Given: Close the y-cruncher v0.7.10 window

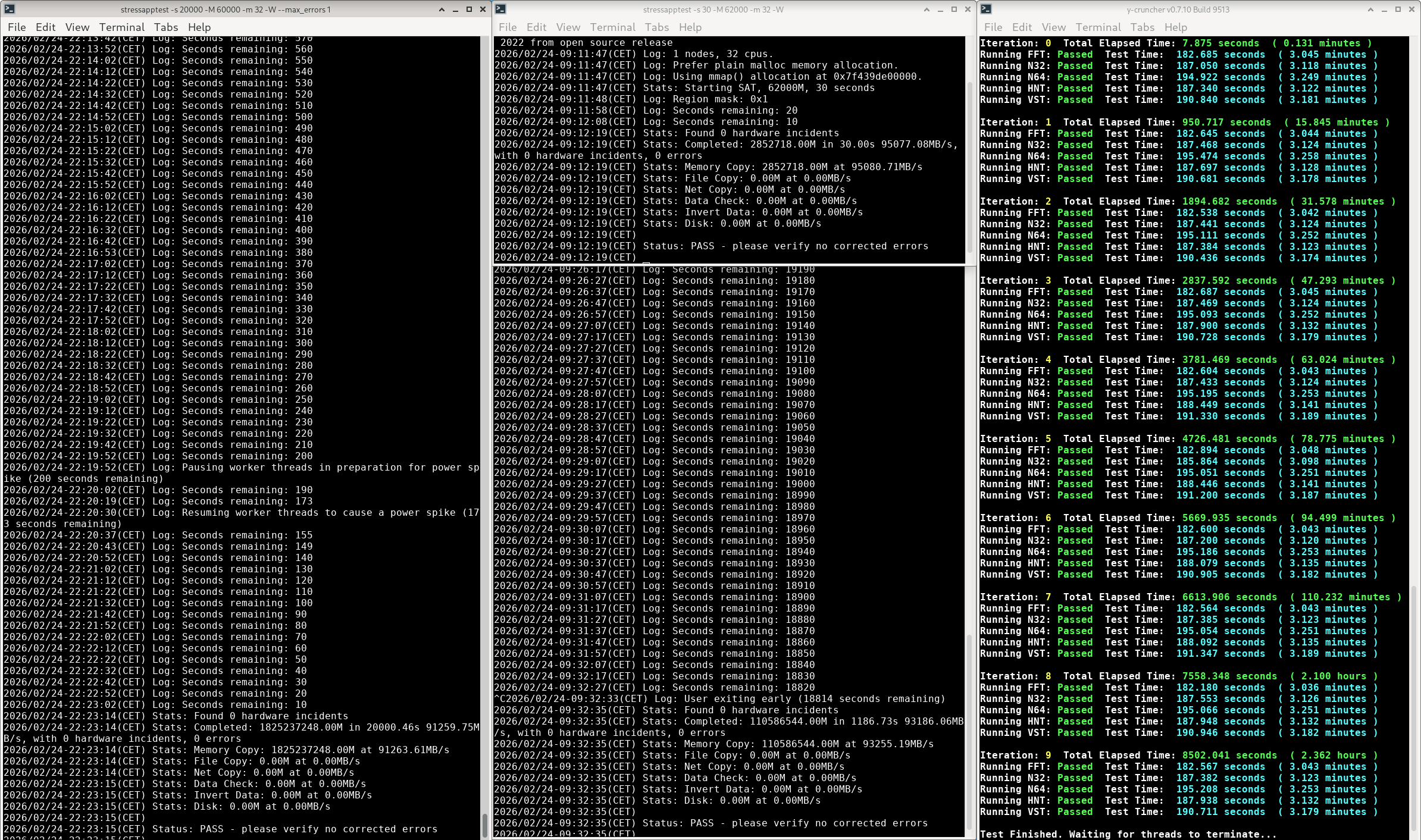Looking at the screenshot, I should click(1411, 10).
